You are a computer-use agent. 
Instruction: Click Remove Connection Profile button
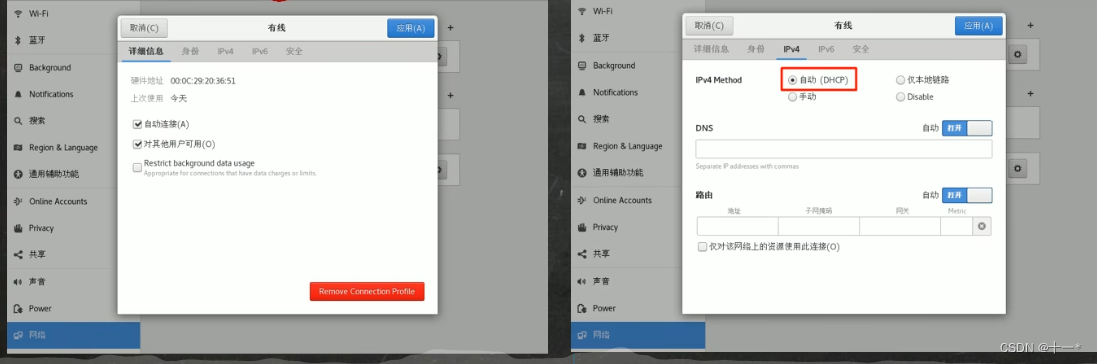[367, 291]
